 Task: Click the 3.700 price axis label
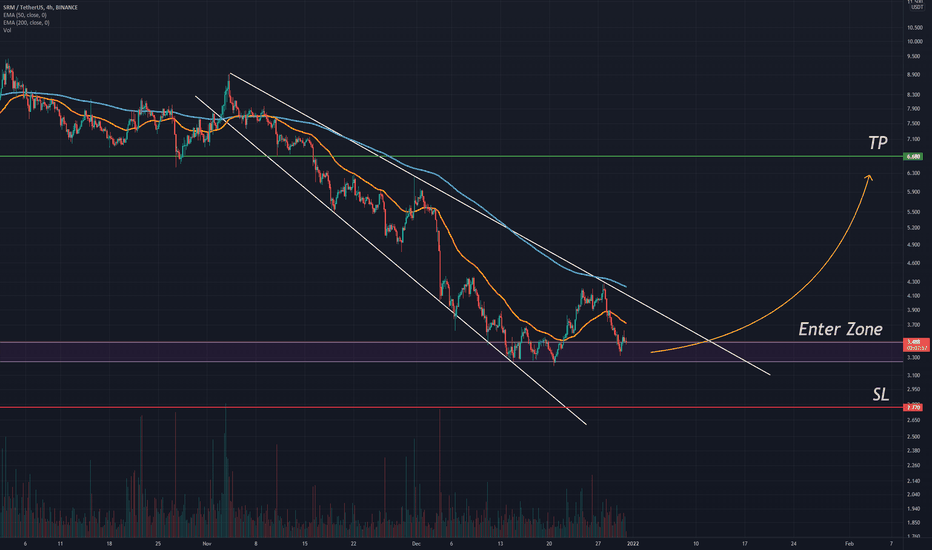click(x=915, y=325)
